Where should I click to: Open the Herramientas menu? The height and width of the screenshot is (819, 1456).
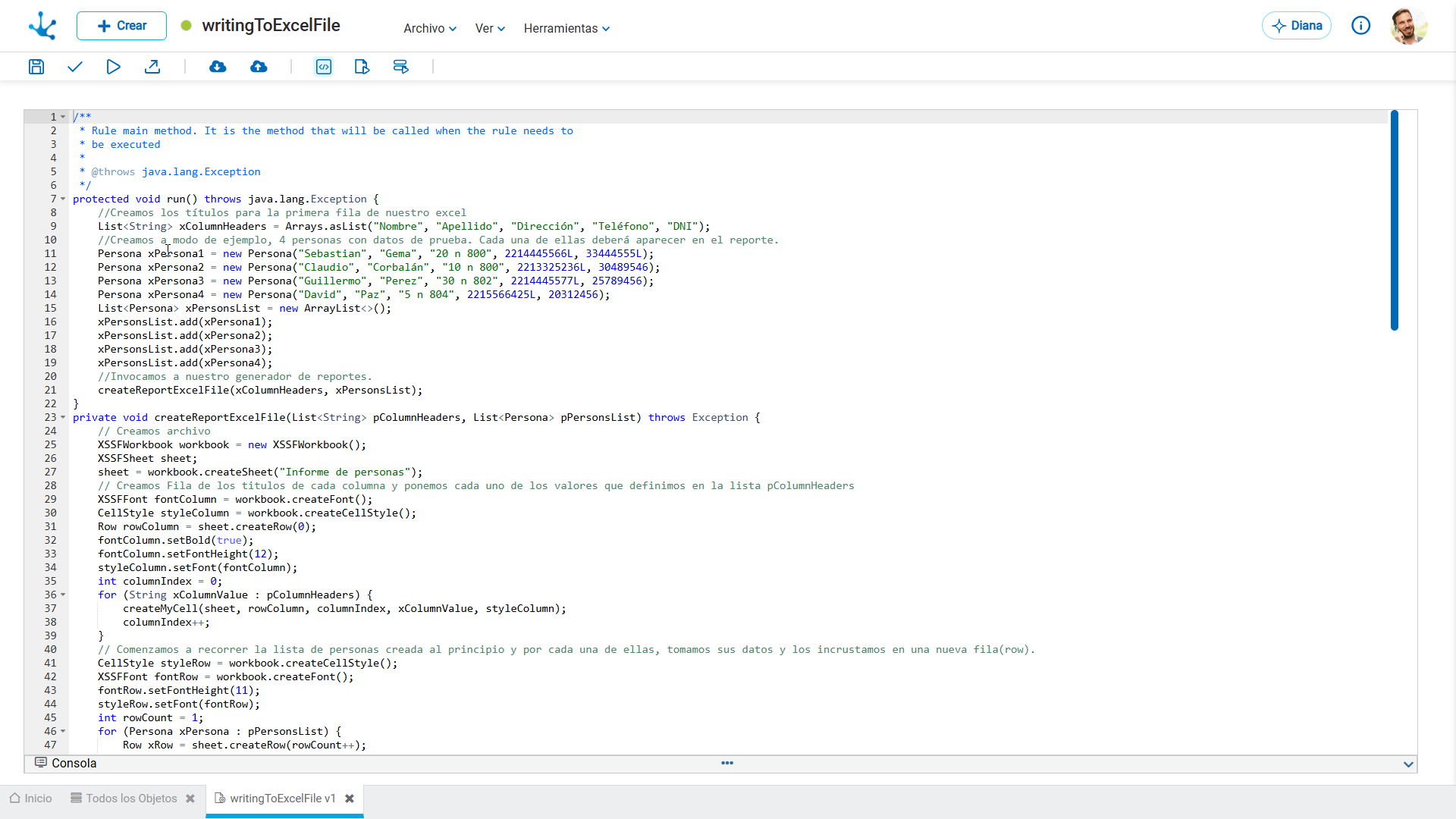(566, 28)
